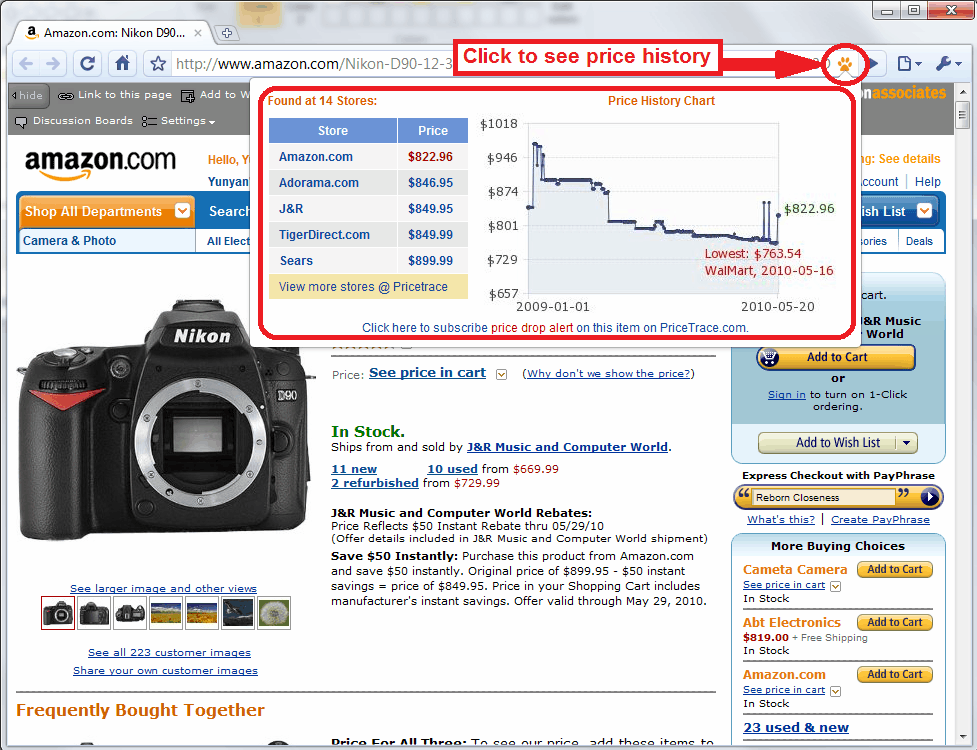Click See larger image and other views

tap(163, 589)
